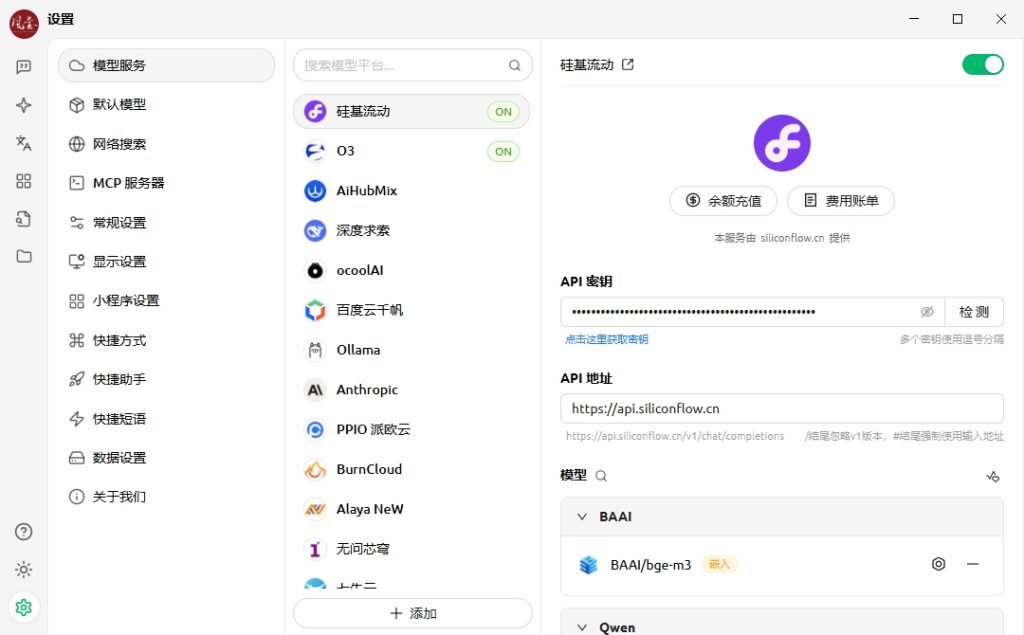This screenshot has height=635, width=1024.
Task: Open the chat assistant icon in left sidebar
Action: [24, 67]
